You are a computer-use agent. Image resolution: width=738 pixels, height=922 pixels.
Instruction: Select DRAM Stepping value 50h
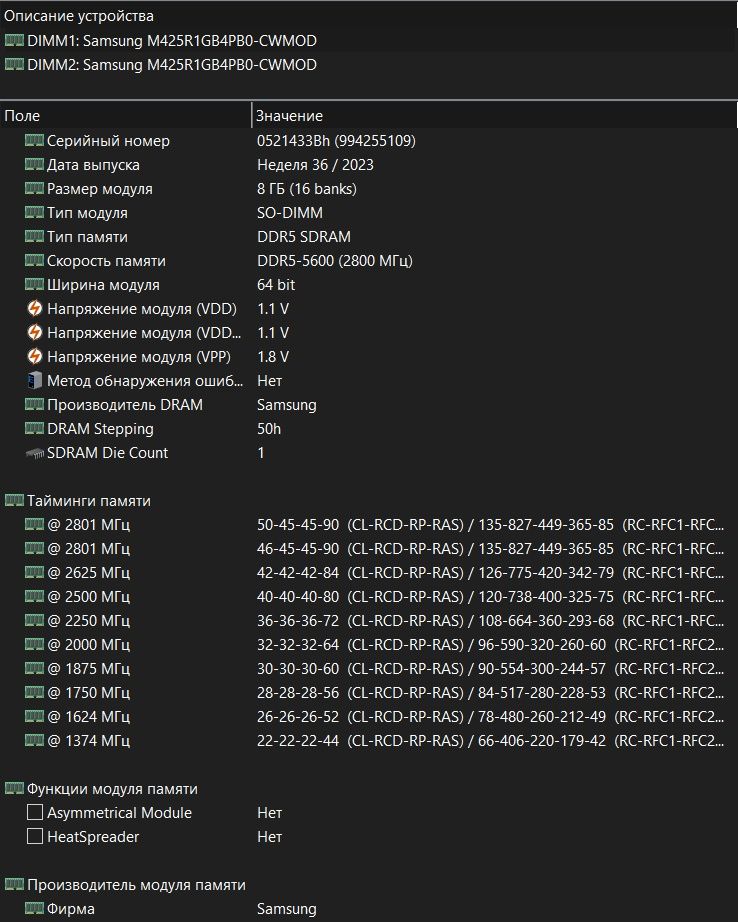(x=269, y=429)
